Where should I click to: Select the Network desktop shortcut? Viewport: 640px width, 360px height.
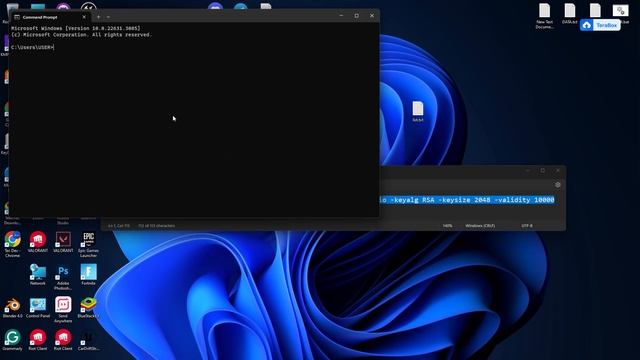[x=38, y=274]
